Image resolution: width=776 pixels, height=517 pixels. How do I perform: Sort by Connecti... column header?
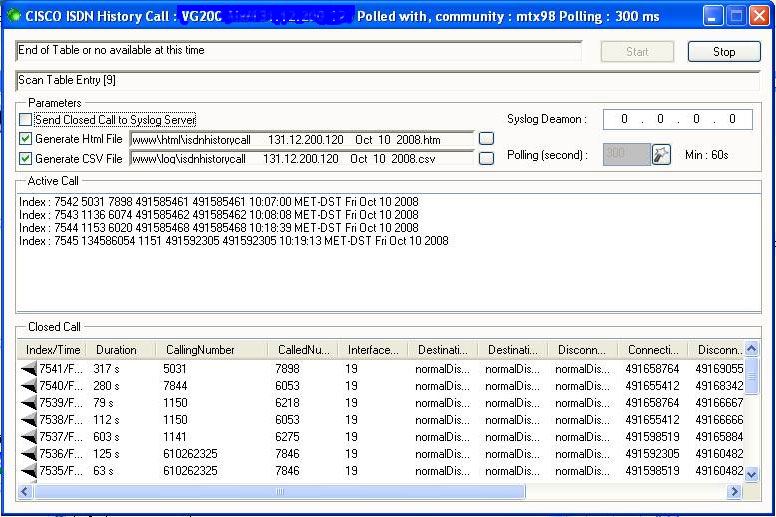coord(653,350)
